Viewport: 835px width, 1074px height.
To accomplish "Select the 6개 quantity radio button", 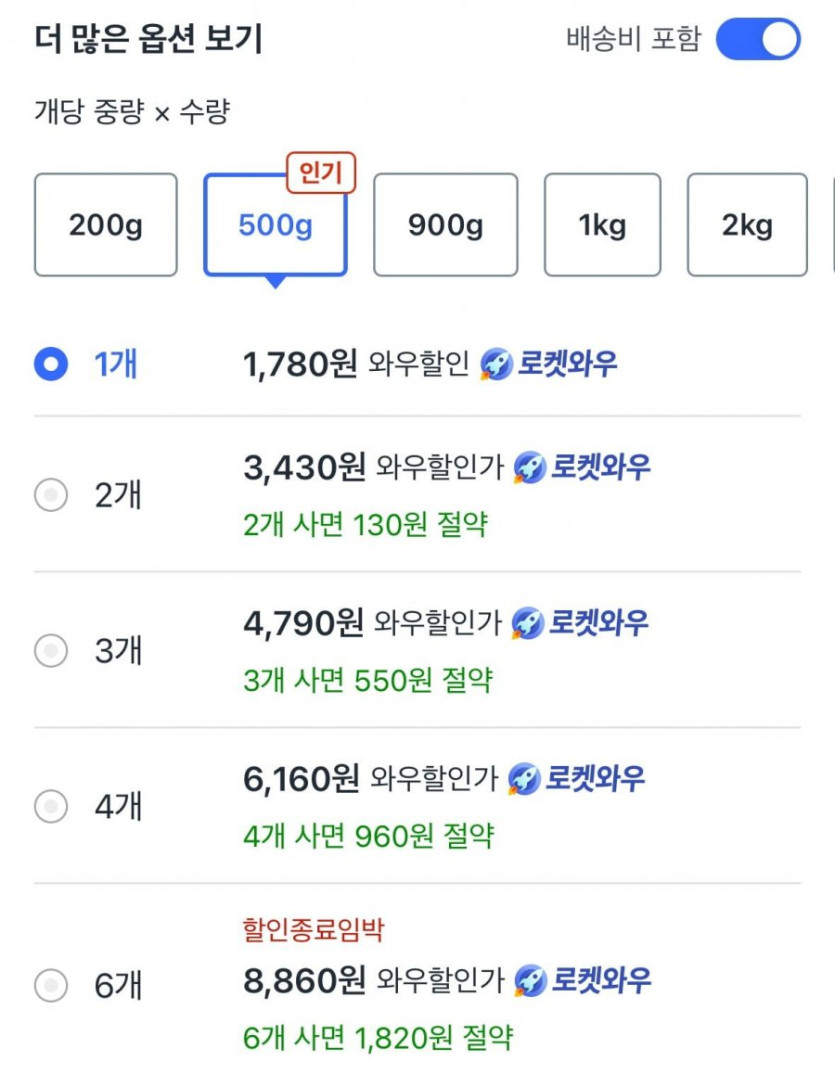I will click(x=50, y=986).
